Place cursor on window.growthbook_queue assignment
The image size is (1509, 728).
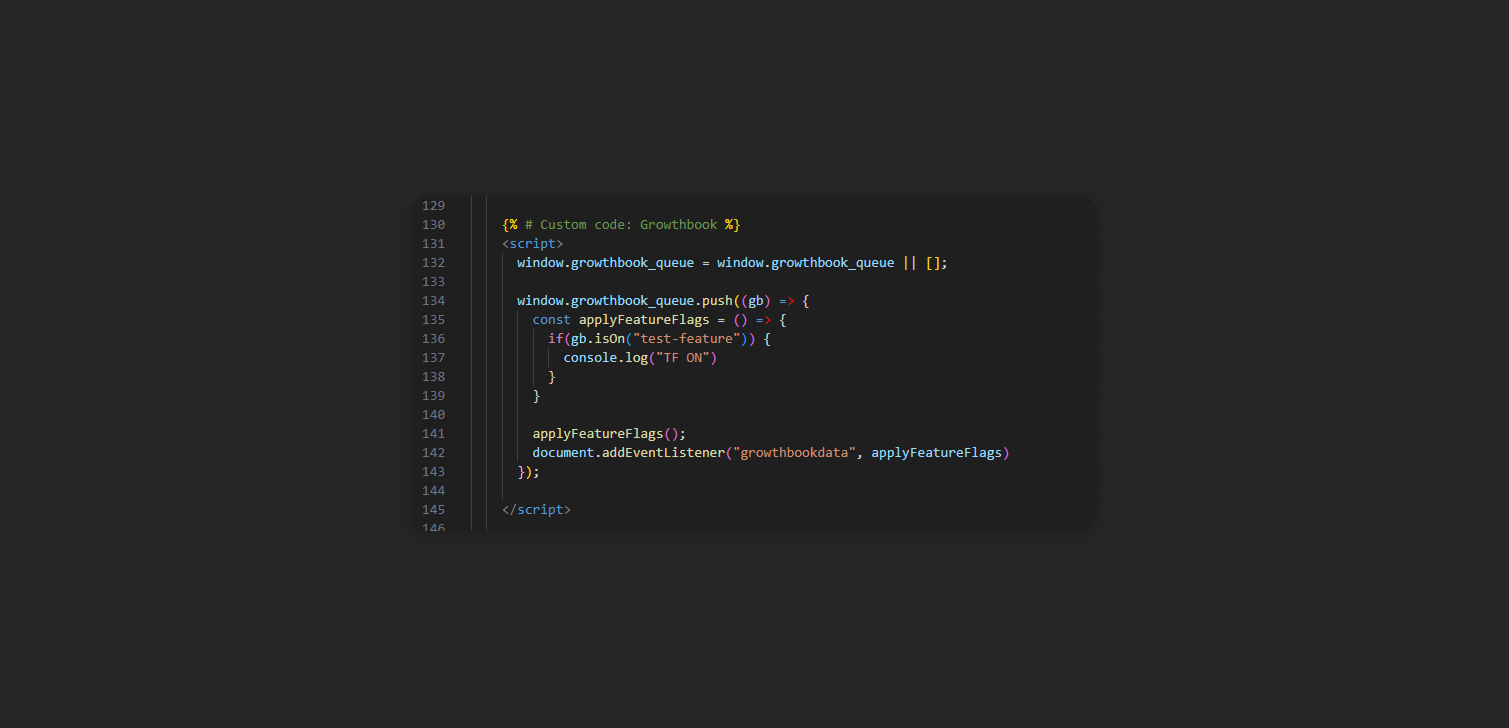tap(604, 262)
